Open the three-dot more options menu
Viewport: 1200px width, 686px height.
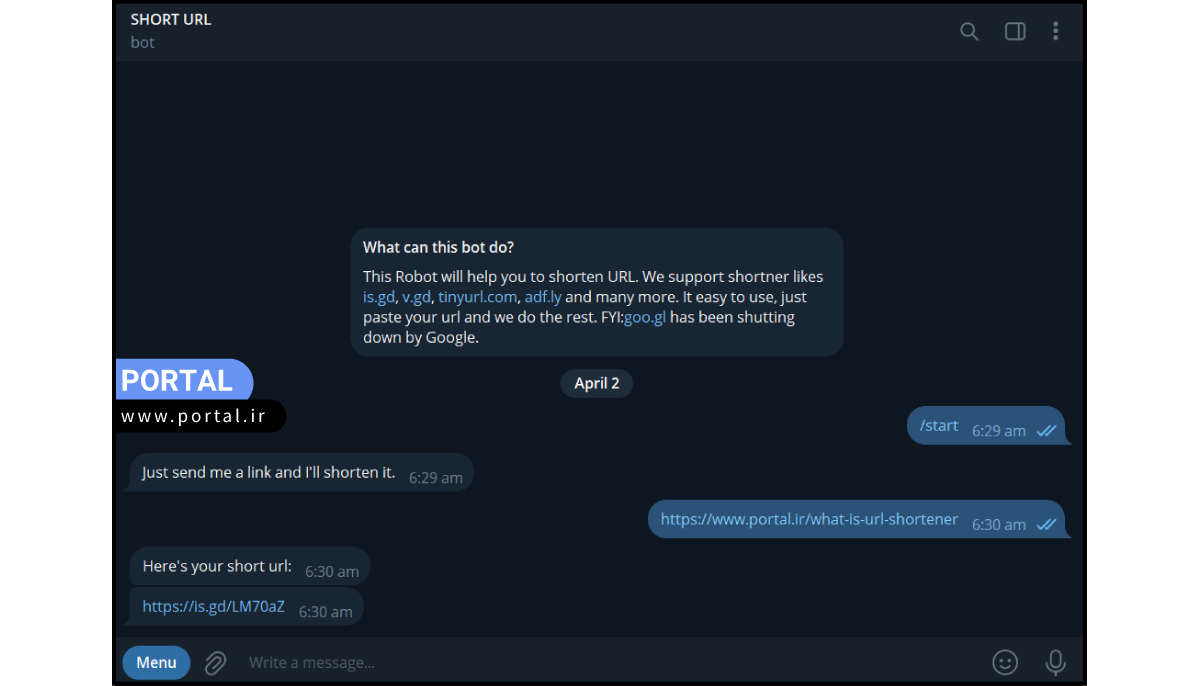pyautogui.click(x=1055, y=31)
